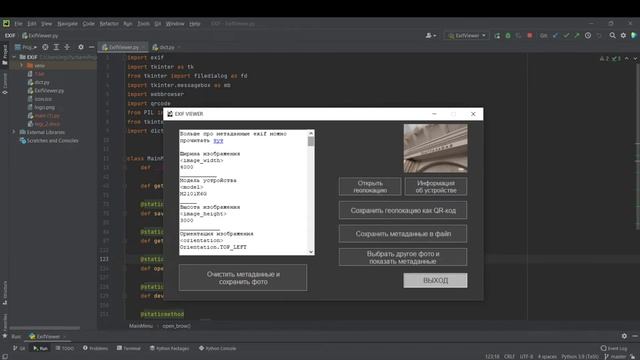Viewport: 640px width, 360px height.
Task: Open the Problems tool window tab
Action: point(96,348)
